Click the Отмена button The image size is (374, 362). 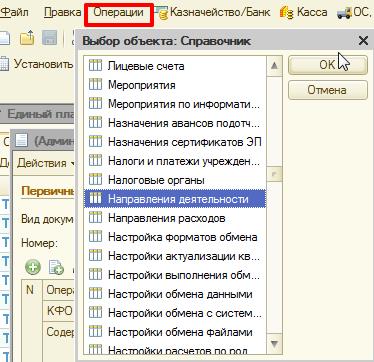point(328,90)
